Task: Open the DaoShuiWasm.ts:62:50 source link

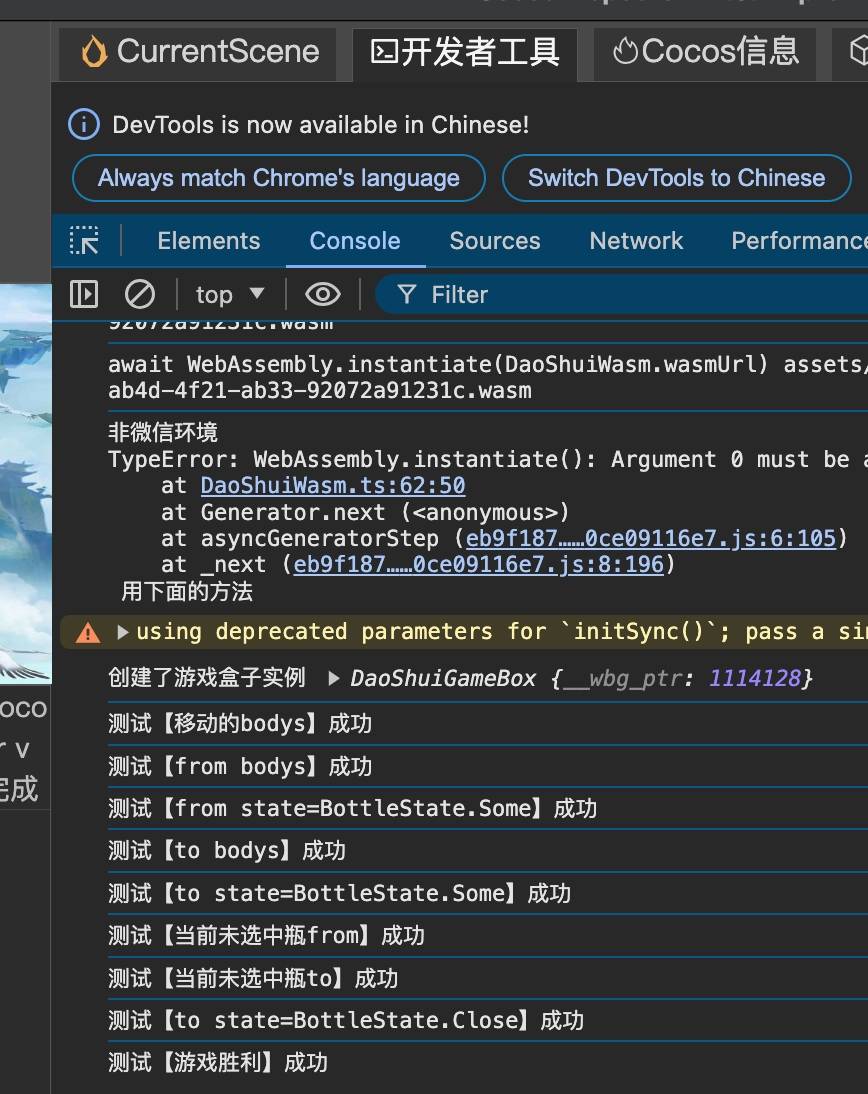Action: coord(332,486)
